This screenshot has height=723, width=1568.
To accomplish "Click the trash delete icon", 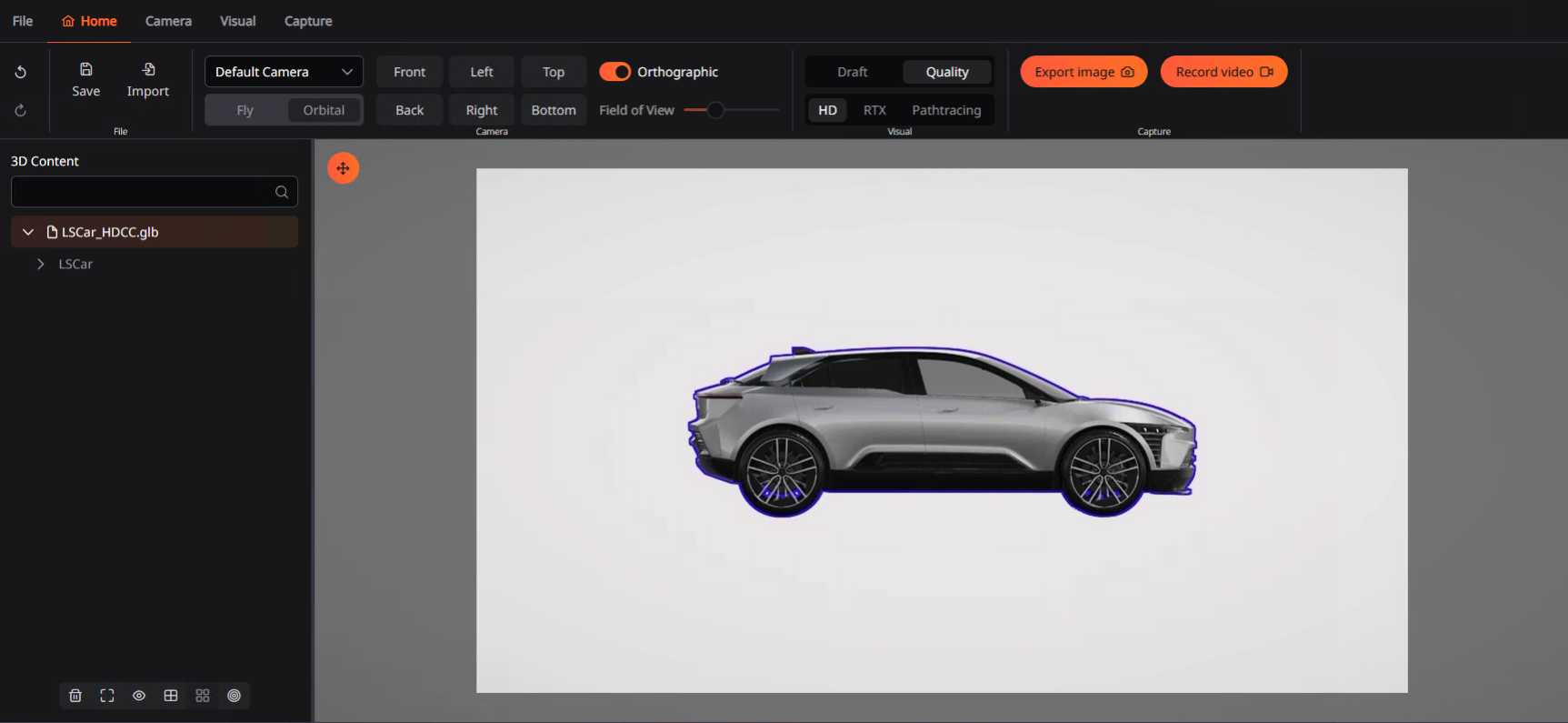I will [x=75, y=696].
